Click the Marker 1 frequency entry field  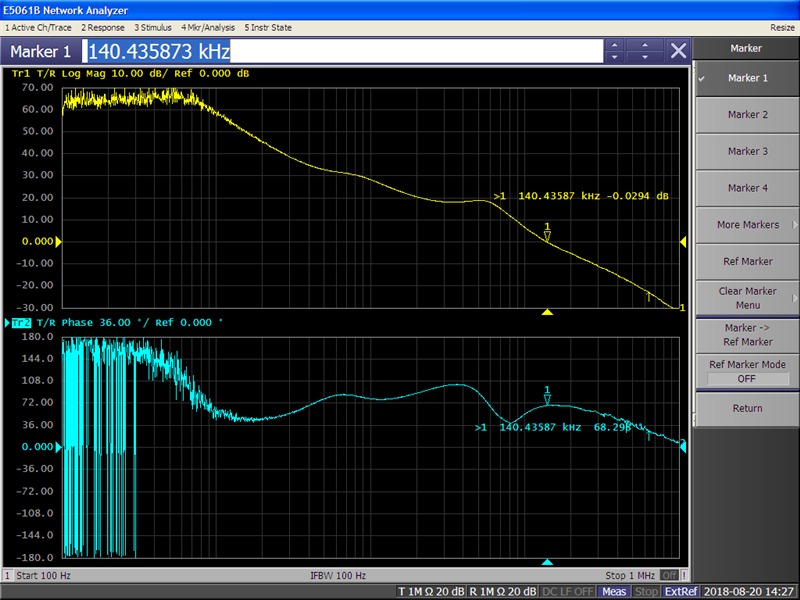pos(342,51)
